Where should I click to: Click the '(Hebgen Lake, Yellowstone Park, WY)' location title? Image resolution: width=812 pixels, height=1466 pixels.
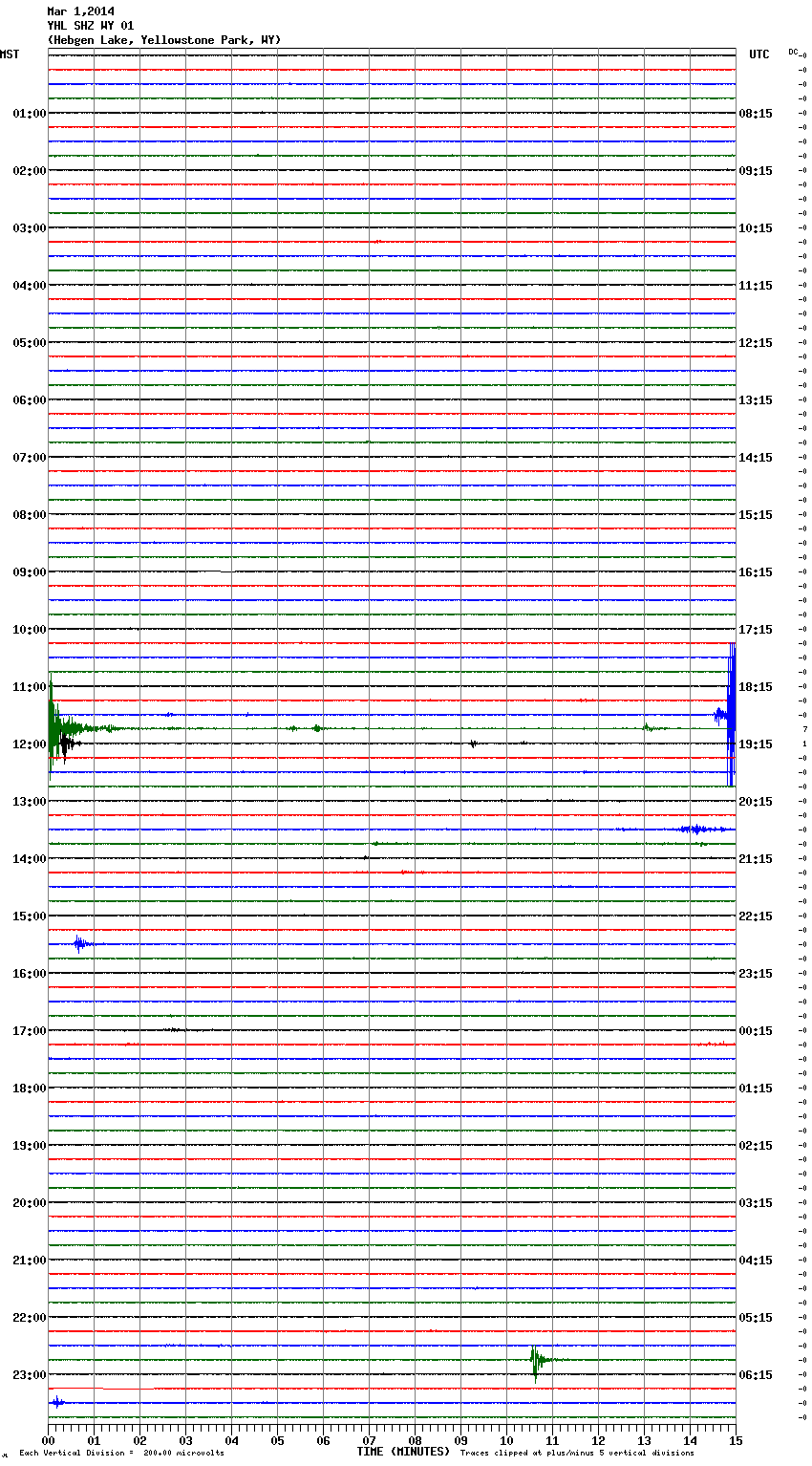(164, 40)
